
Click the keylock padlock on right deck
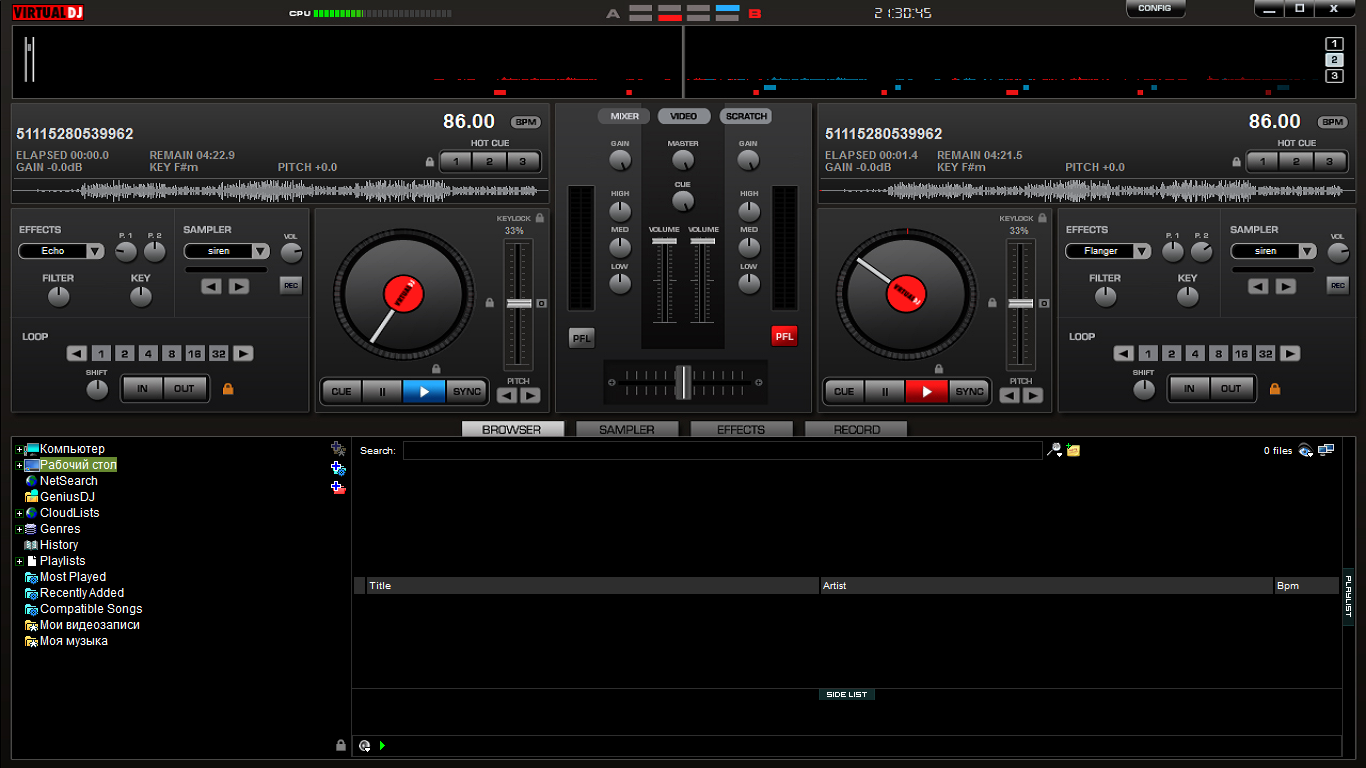click(x=1042, y=218)
